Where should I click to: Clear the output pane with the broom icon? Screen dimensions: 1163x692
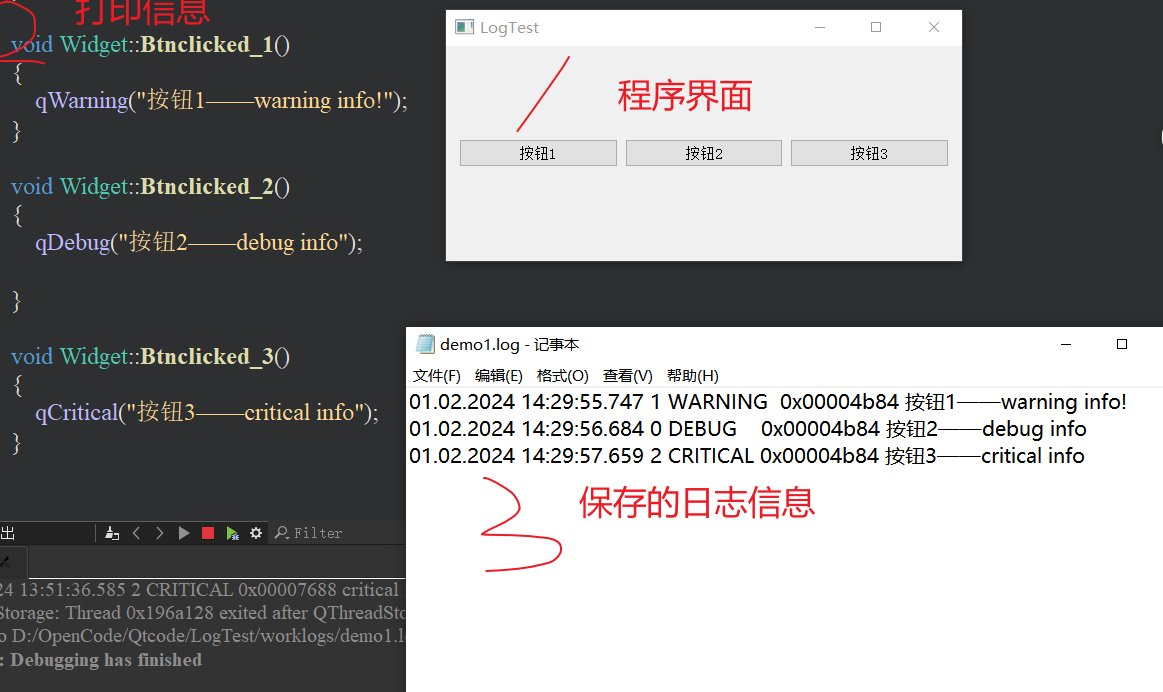coord(112,533)
